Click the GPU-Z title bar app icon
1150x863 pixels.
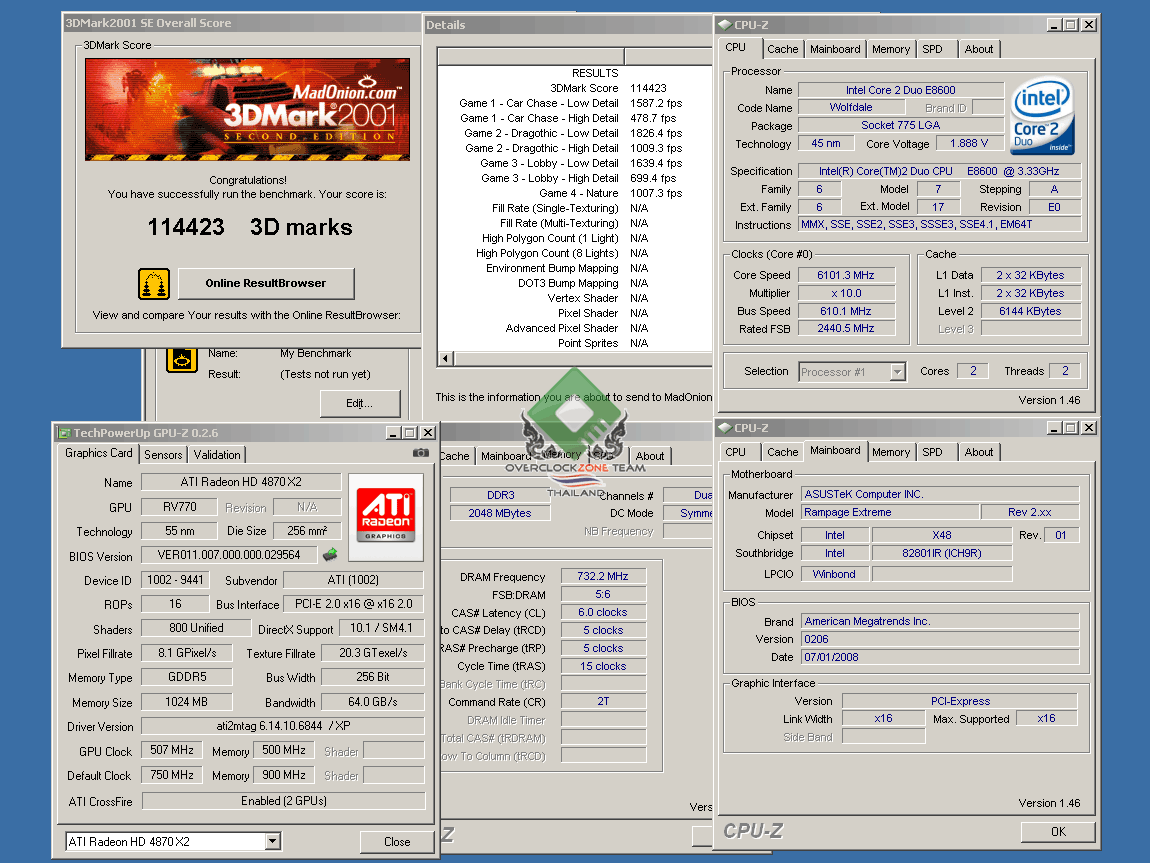64,433
